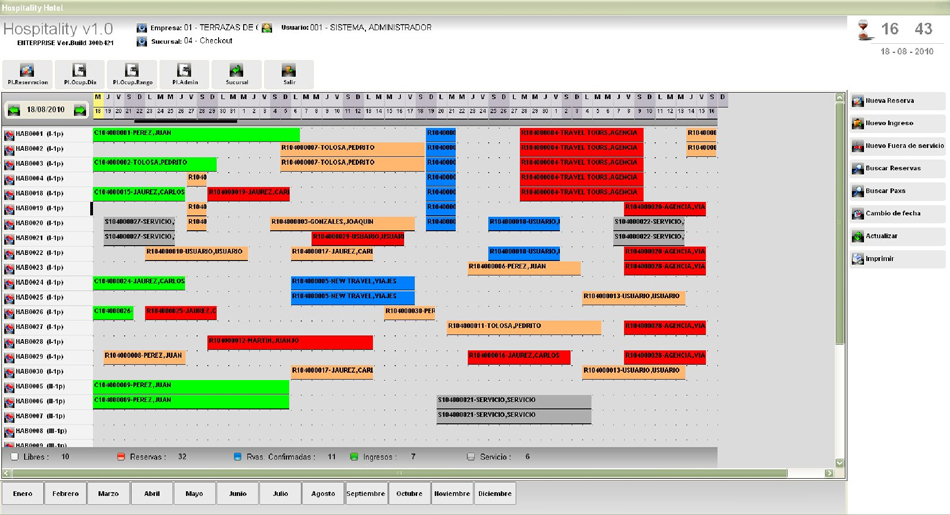Toggle the Rvas. Confirmadas legend checkbox
Screen dimensions: 950x515
pyautogui.click(x=237, y=457)
